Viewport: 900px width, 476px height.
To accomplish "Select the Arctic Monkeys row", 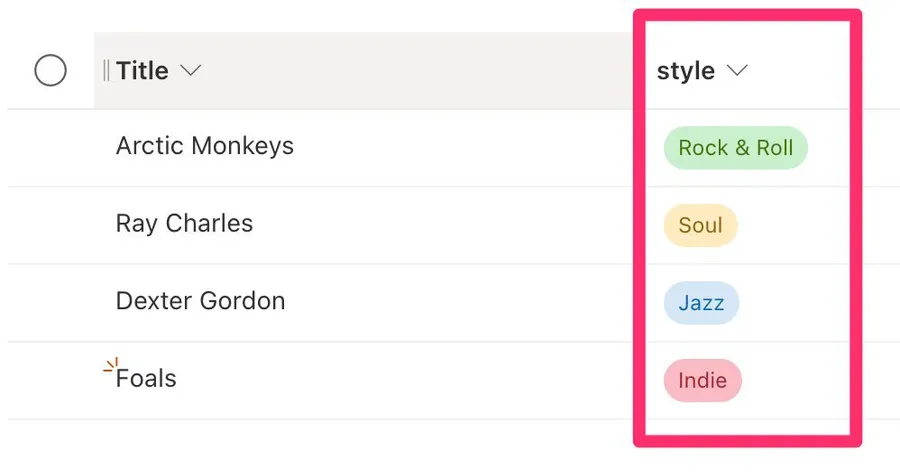I will point(50,148).
